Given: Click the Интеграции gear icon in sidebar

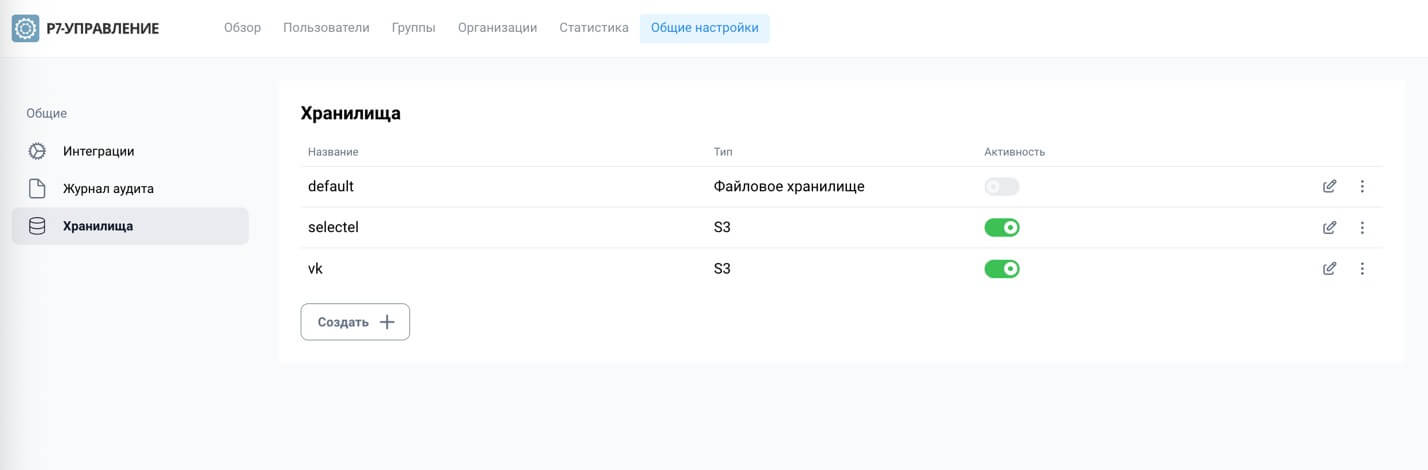Looking at the screenshot, I should 37,151.
